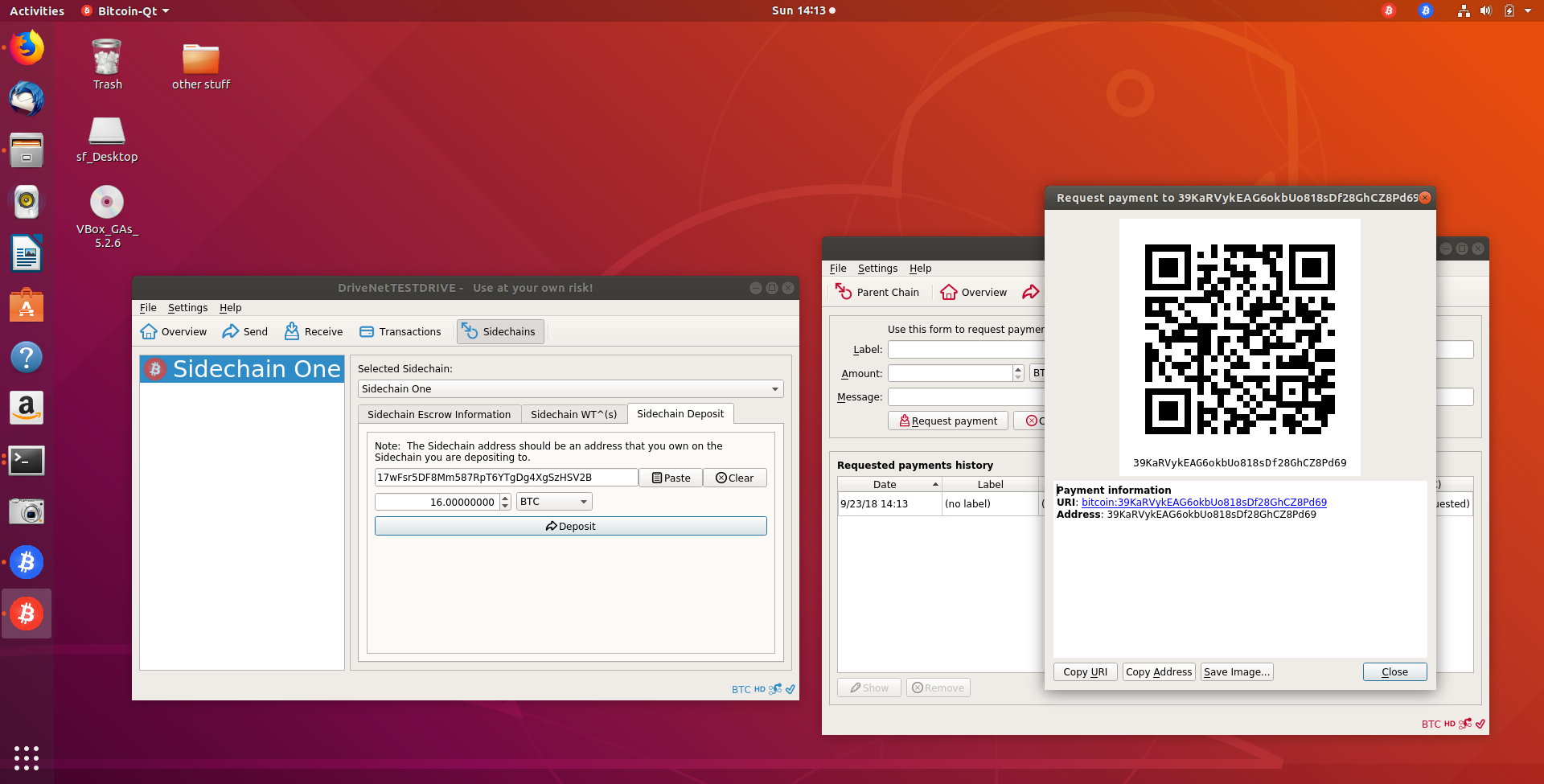This screenshot has width=1544, height=784.
Task: Open the volume indicator in top bar
Action: (x=1485, y=10)
